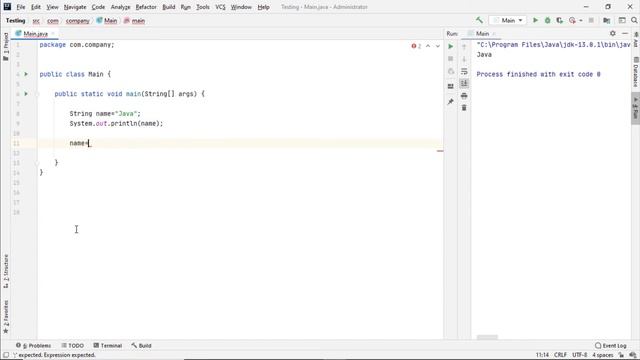Open UTF-8 encoding selector
The width and height of the screenshot is (640, 360).
[x=580, y=355]
